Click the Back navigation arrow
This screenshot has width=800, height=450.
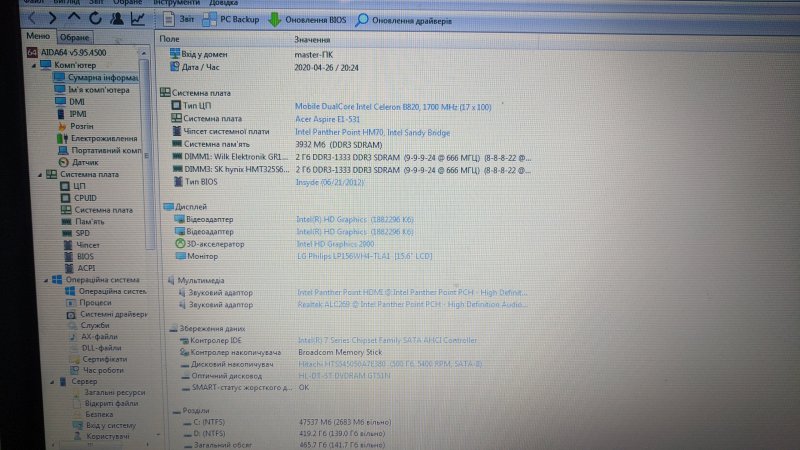[34, 18]
